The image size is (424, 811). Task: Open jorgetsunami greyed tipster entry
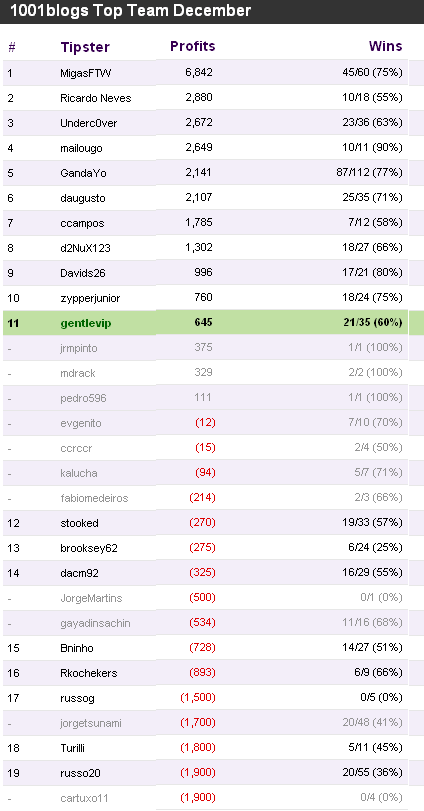tap(90, 723)
